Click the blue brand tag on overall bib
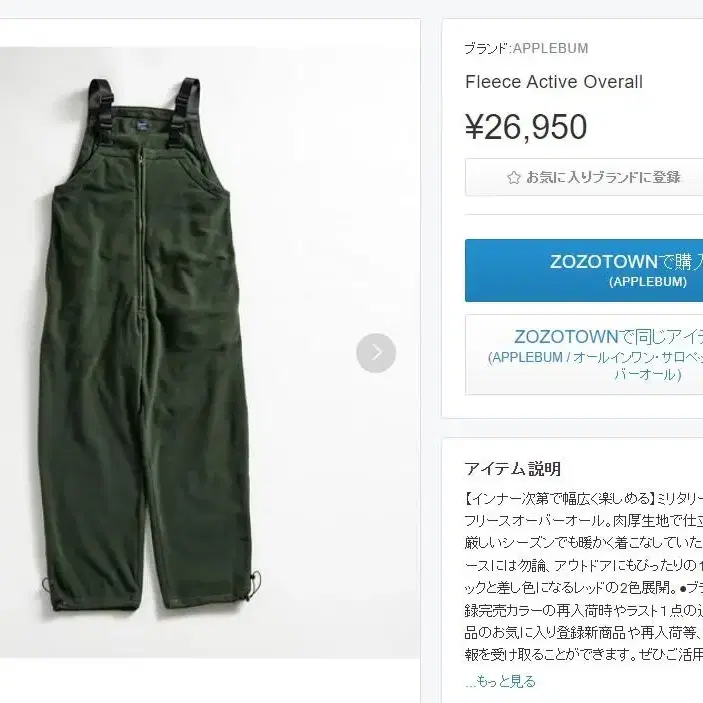 tap(143, 127)
